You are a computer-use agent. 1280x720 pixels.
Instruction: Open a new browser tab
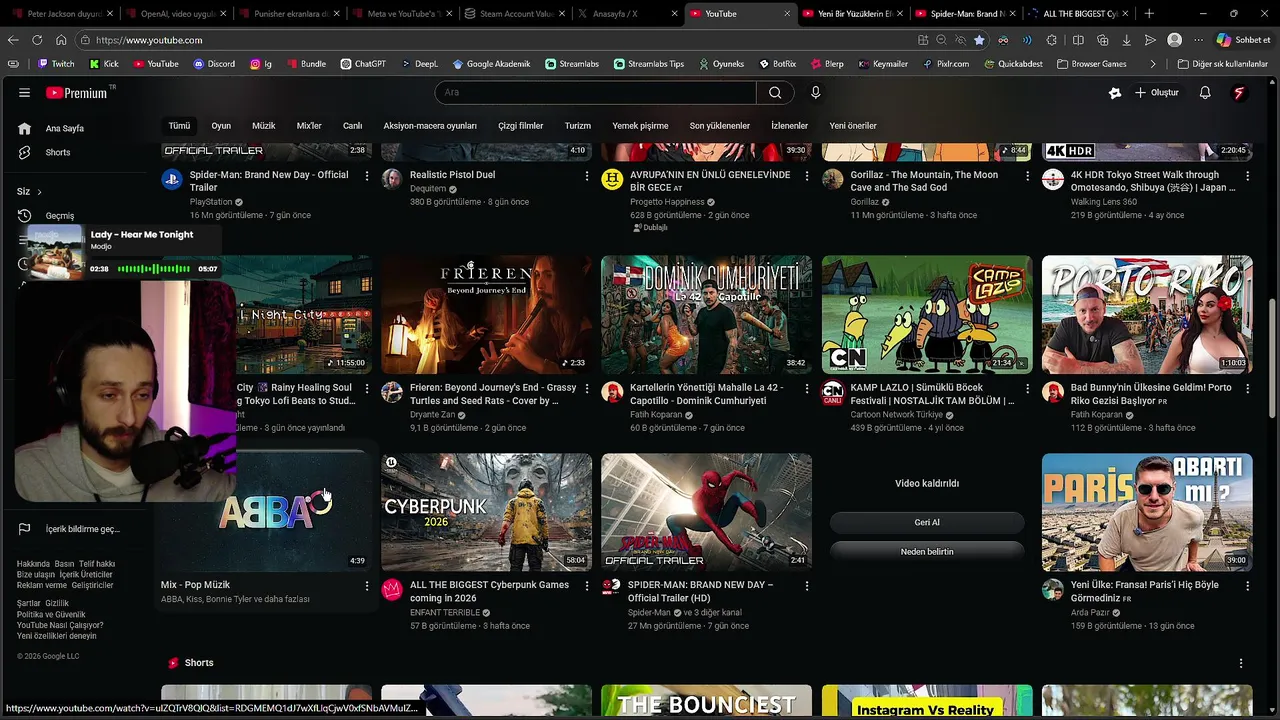1149,14
